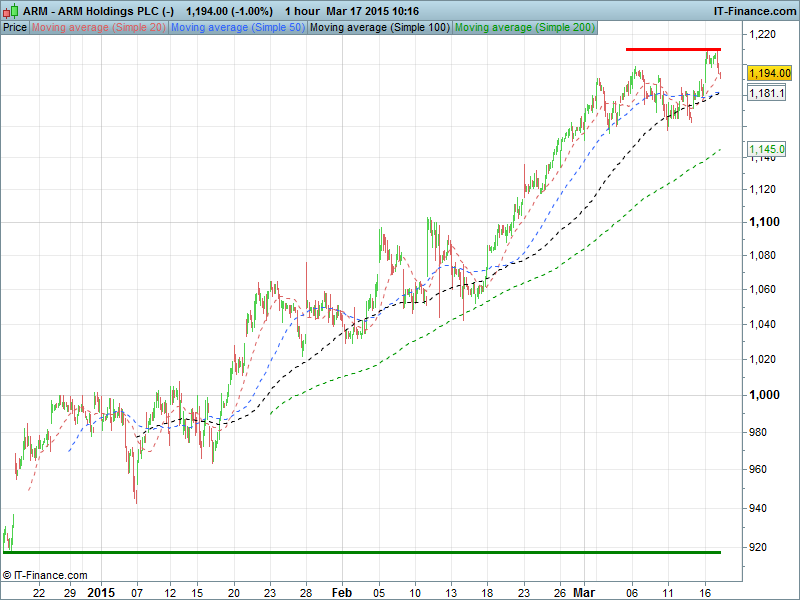
Task: Select Moving average (Simple 20) label
Action: [x=99, y=27]
